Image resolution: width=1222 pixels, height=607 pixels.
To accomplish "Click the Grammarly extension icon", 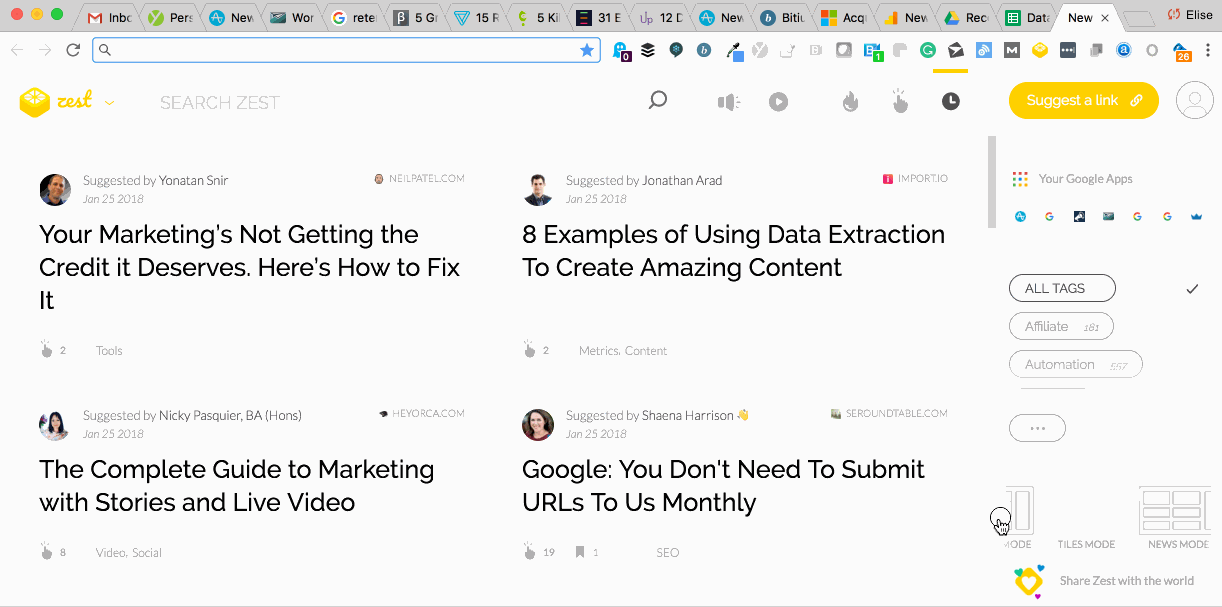I will [x=927, y=50].
